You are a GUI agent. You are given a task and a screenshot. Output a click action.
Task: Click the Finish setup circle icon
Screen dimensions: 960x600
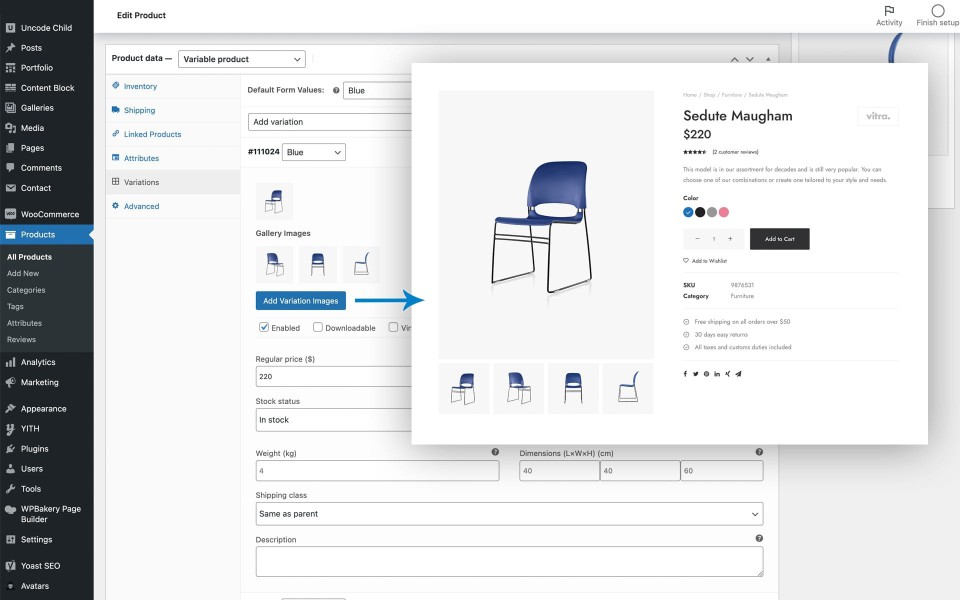(x=937, y=11)
